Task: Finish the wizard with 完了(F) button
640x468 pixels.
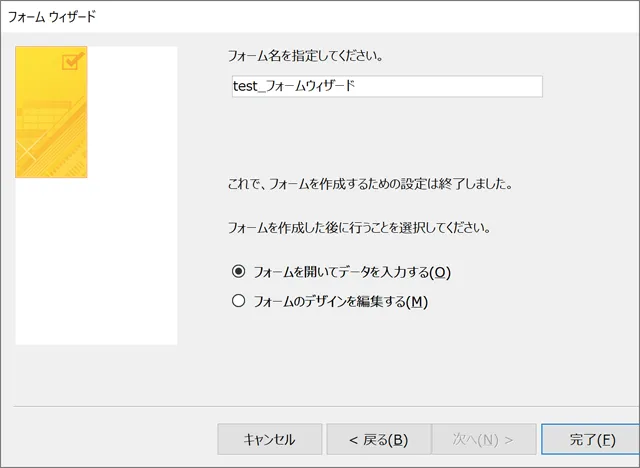Action: point(592,439)
